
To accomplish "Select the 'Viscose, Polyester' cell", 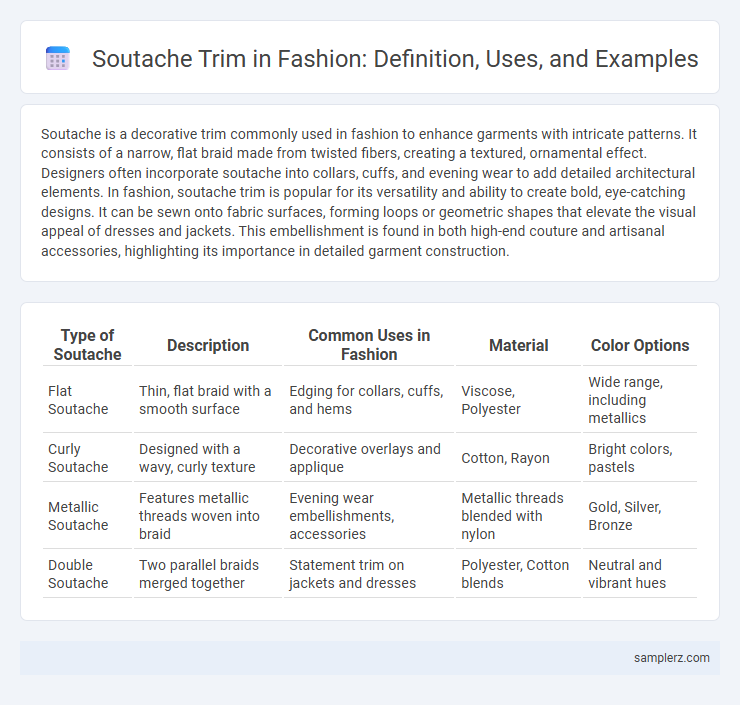I will [518, 400].
